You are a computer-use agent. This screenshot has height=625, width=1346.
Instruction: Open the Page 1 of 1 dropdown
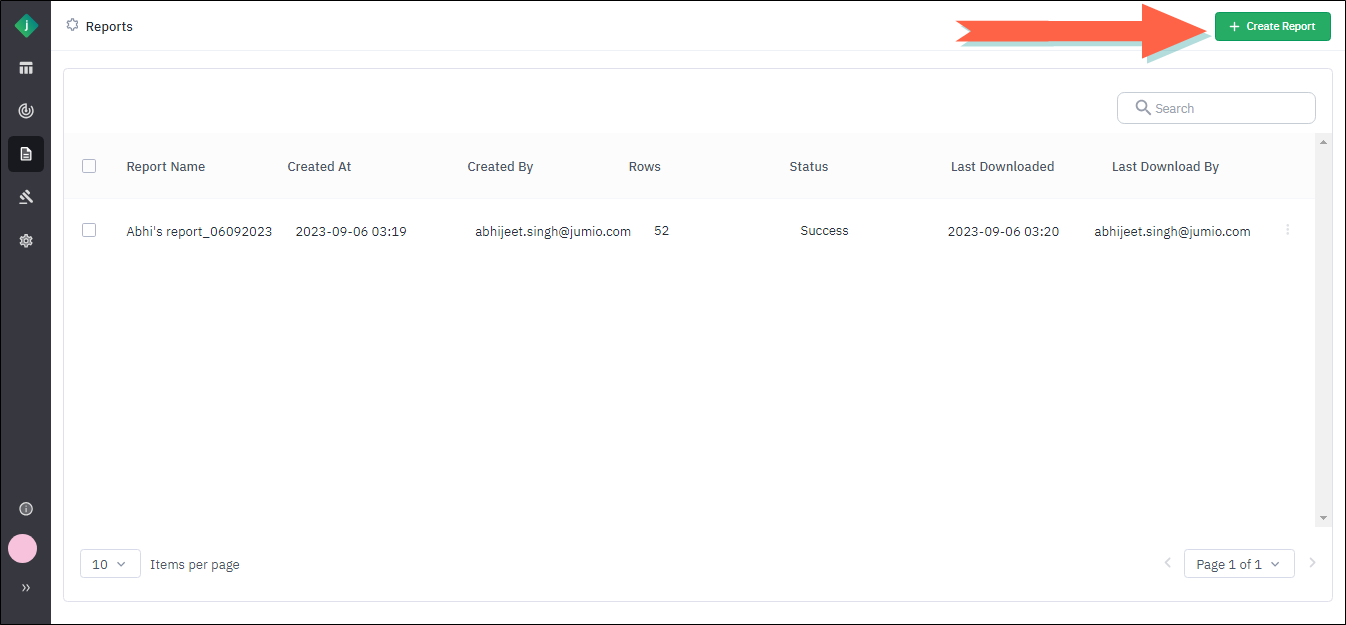pos(1239,564)
